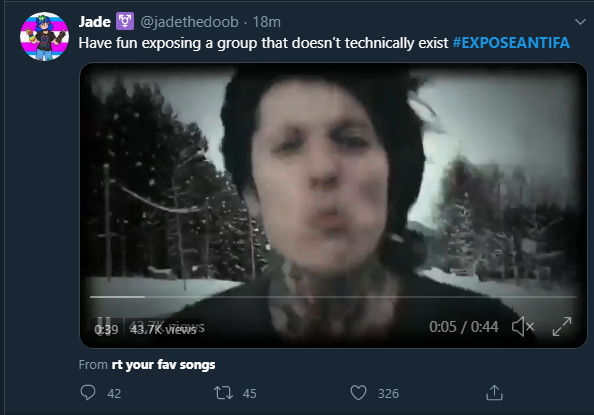Open the @jadethedoob handle link

click(x=189, y=22)
